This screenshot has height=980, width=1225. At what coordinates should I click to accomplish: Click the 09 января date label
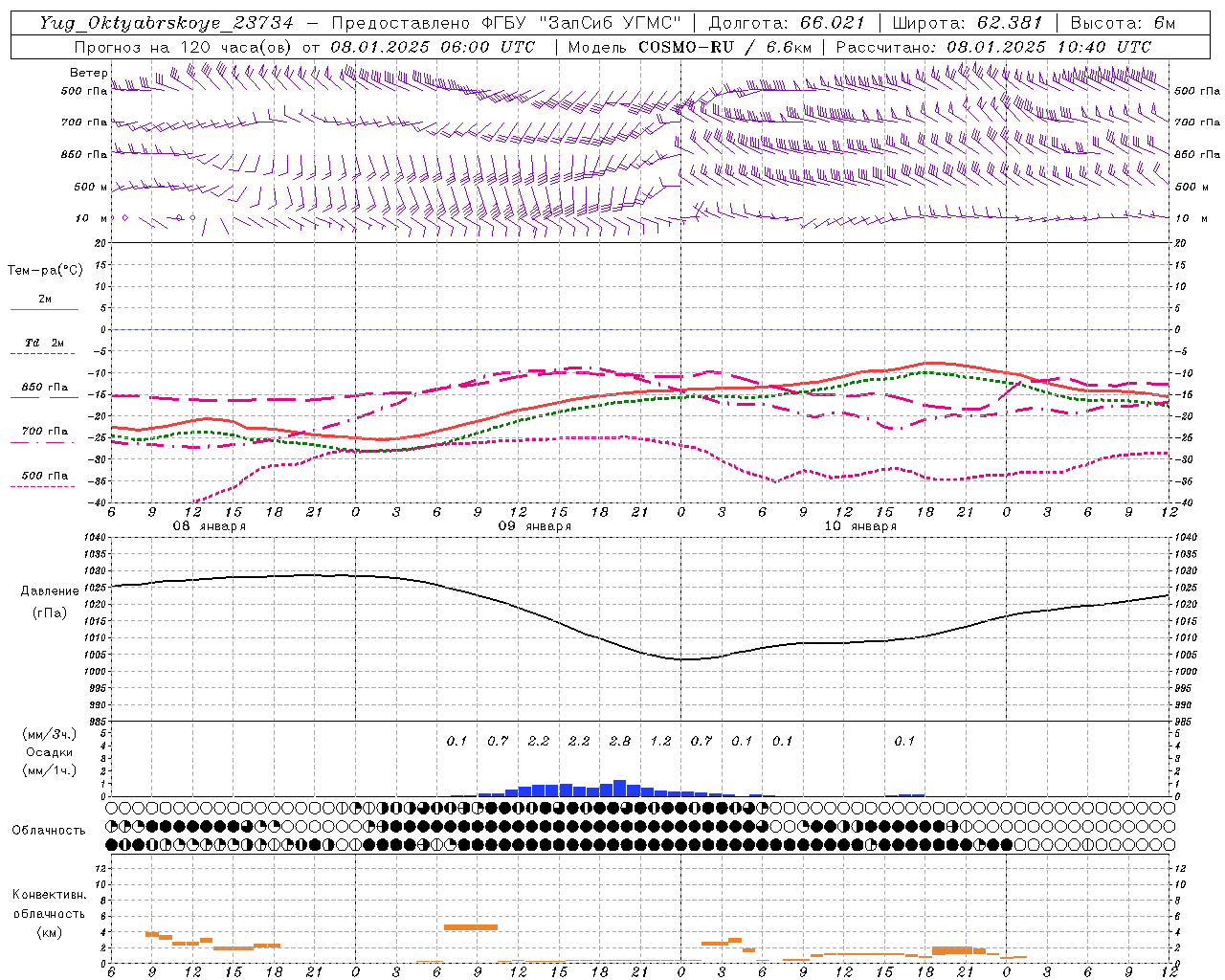[x=534, y=526]
